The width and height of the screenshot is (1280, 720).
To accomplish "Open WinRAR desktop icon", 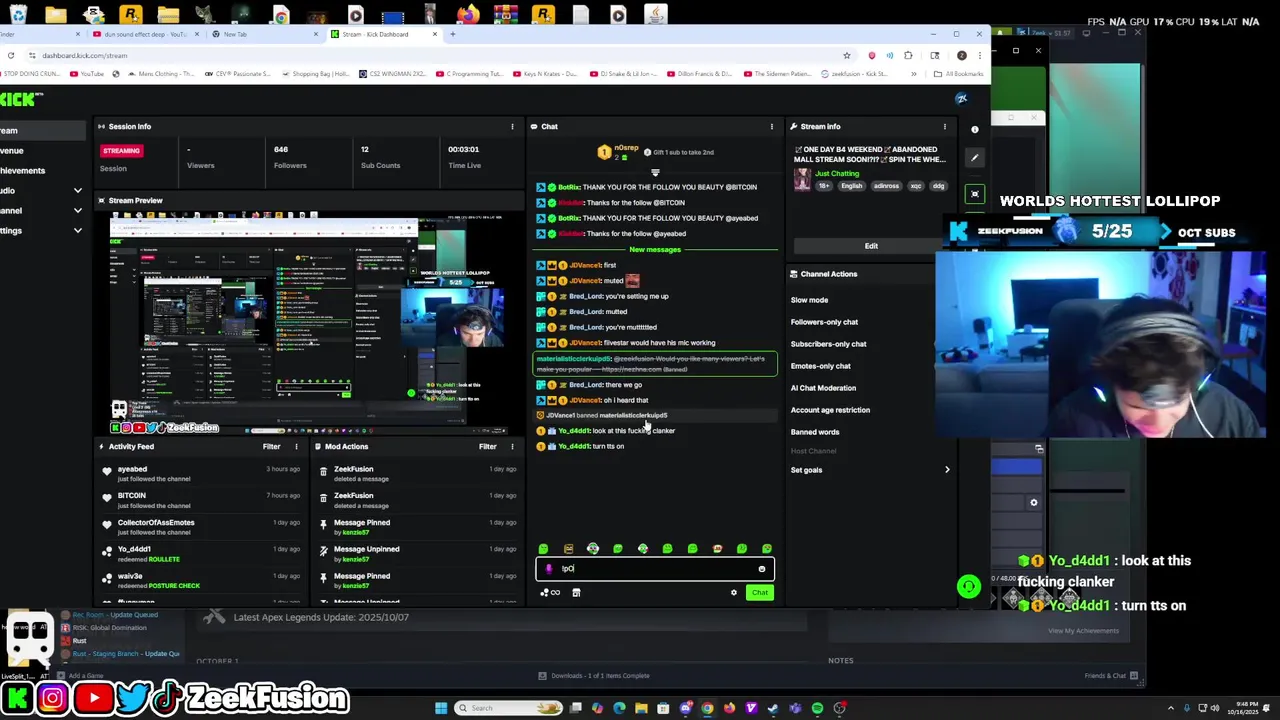I will point(505,14).
